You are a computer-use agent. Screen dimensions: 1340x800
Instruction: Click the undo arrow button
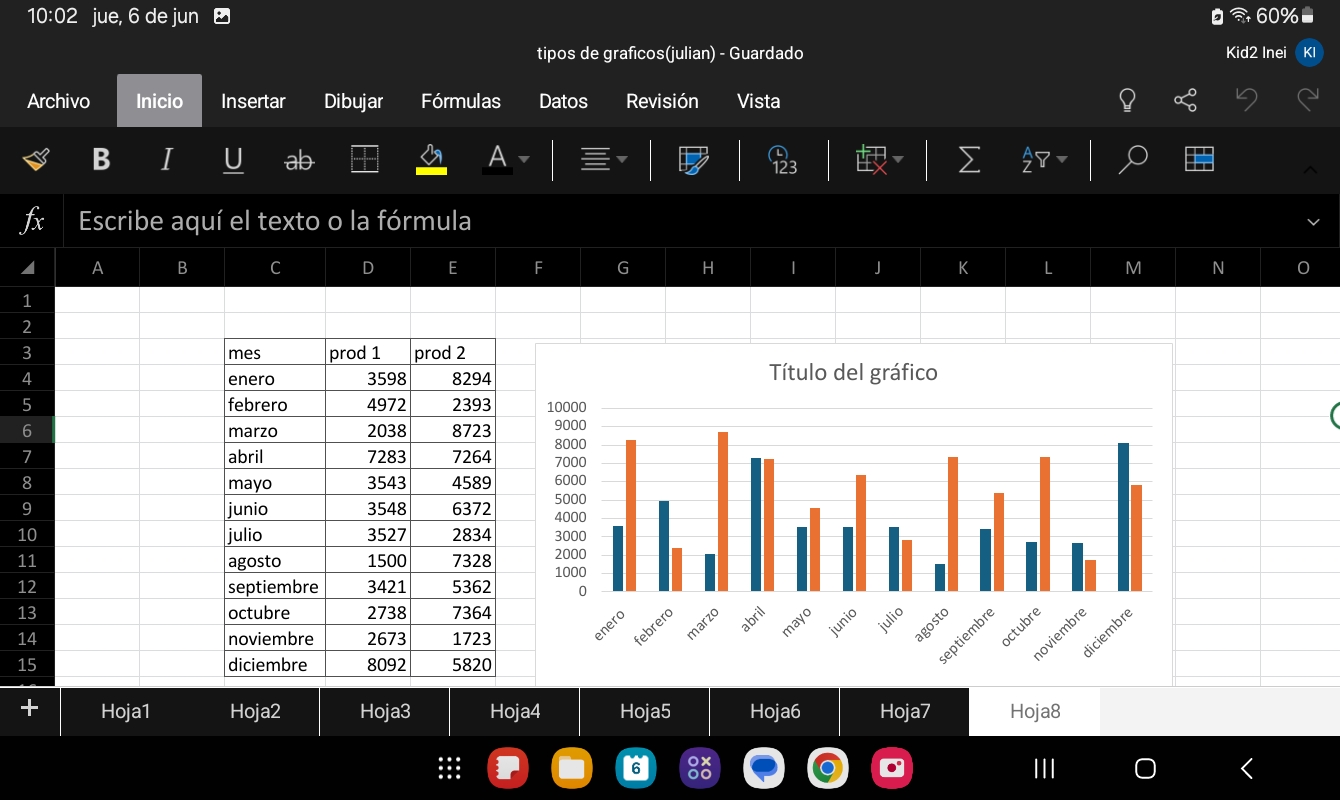click(x=1246, y=100)
